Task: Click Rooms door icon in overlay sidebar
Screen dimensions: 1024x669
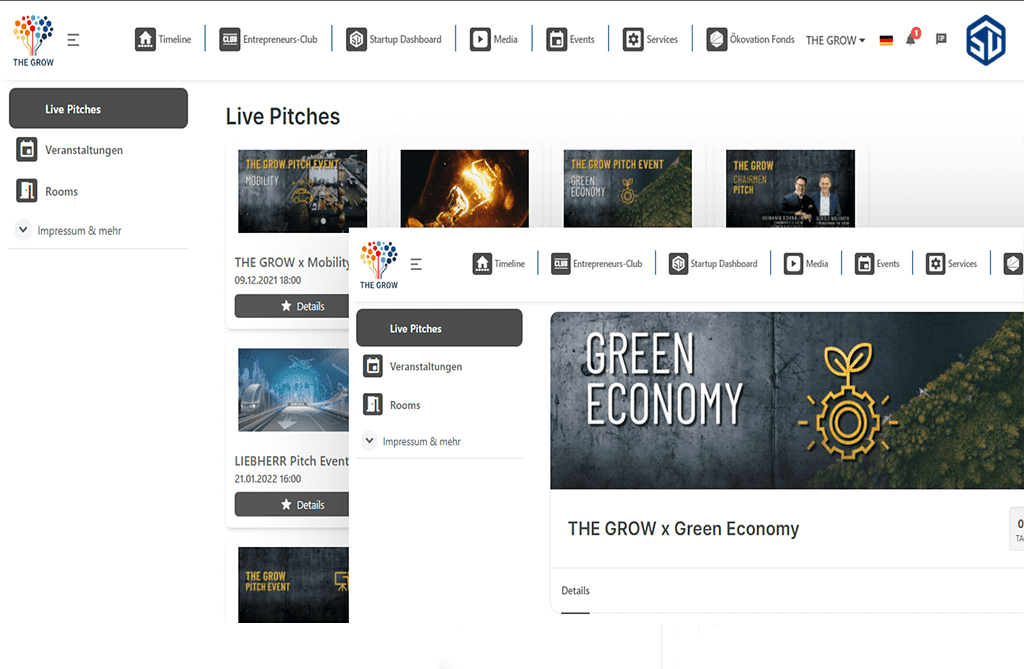Action: [373, 404]
